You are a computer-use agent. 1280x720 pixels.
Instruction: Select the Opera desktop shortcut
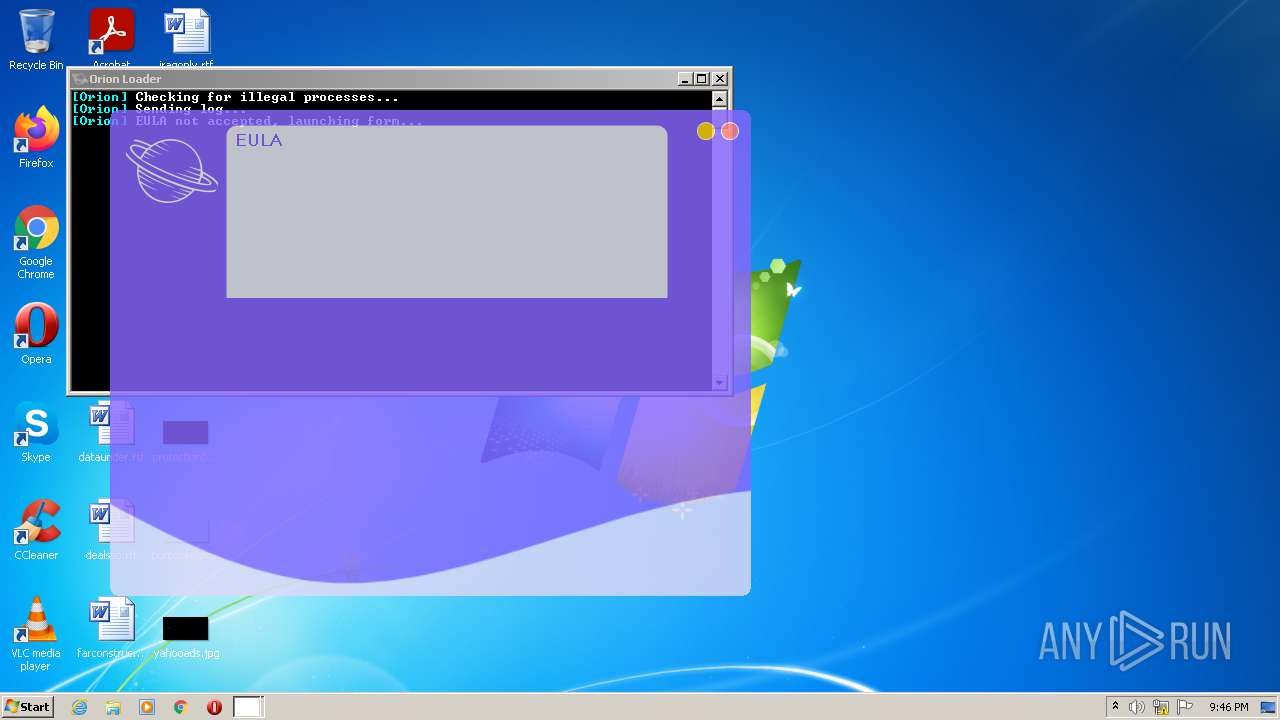(36, 334)
